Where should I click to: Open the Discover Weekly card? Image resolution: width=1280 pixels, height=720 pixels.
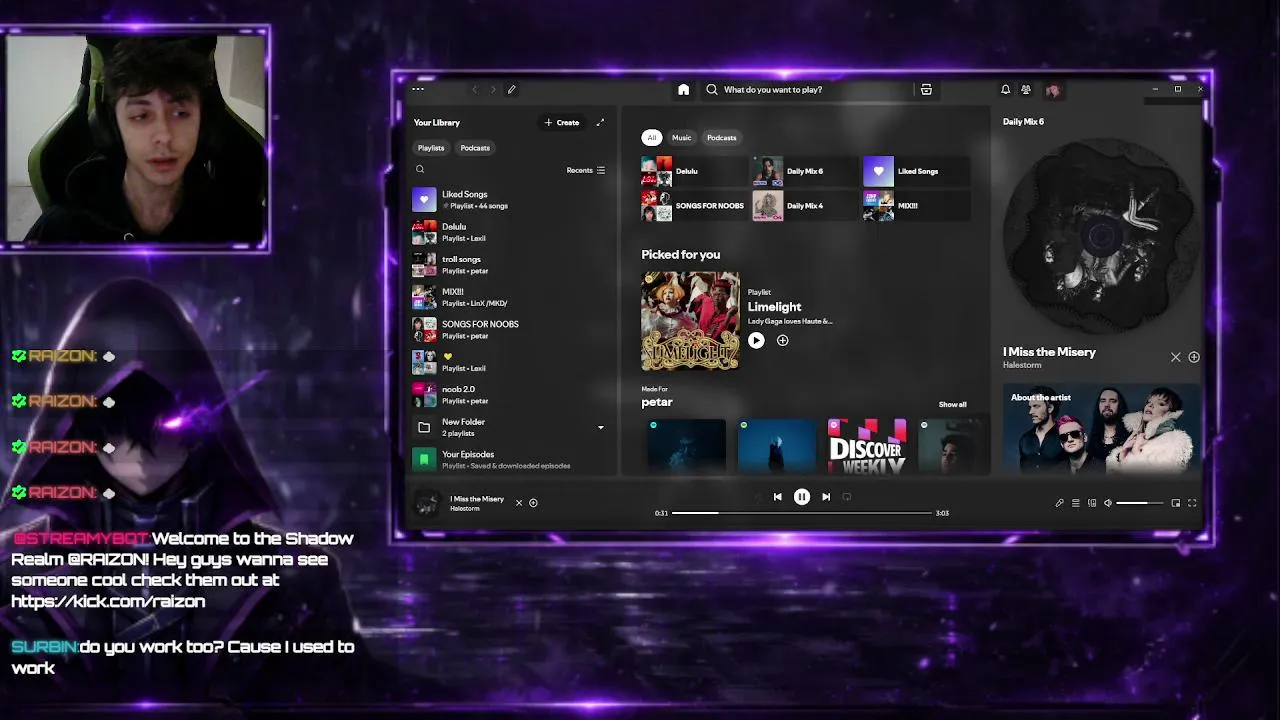tap(867, 447)
